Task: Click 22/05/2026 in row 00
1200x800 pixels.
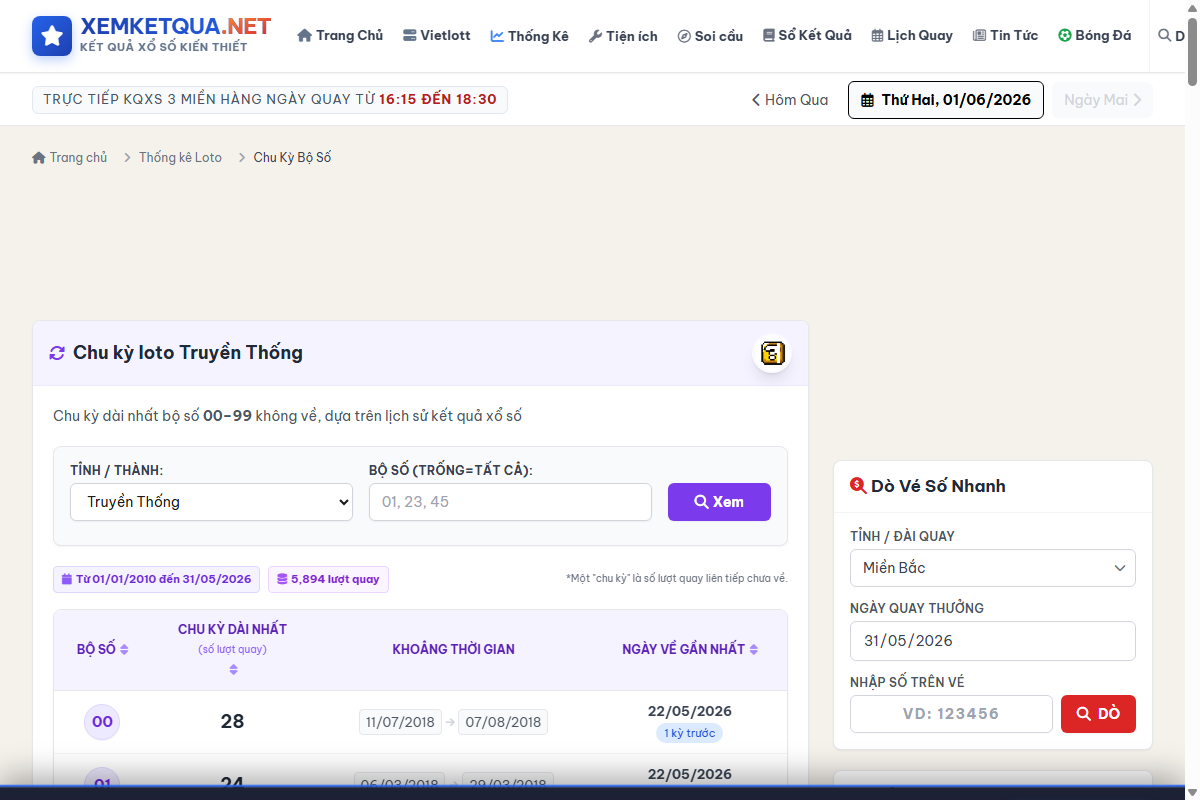Action: [x=690, y=711]
